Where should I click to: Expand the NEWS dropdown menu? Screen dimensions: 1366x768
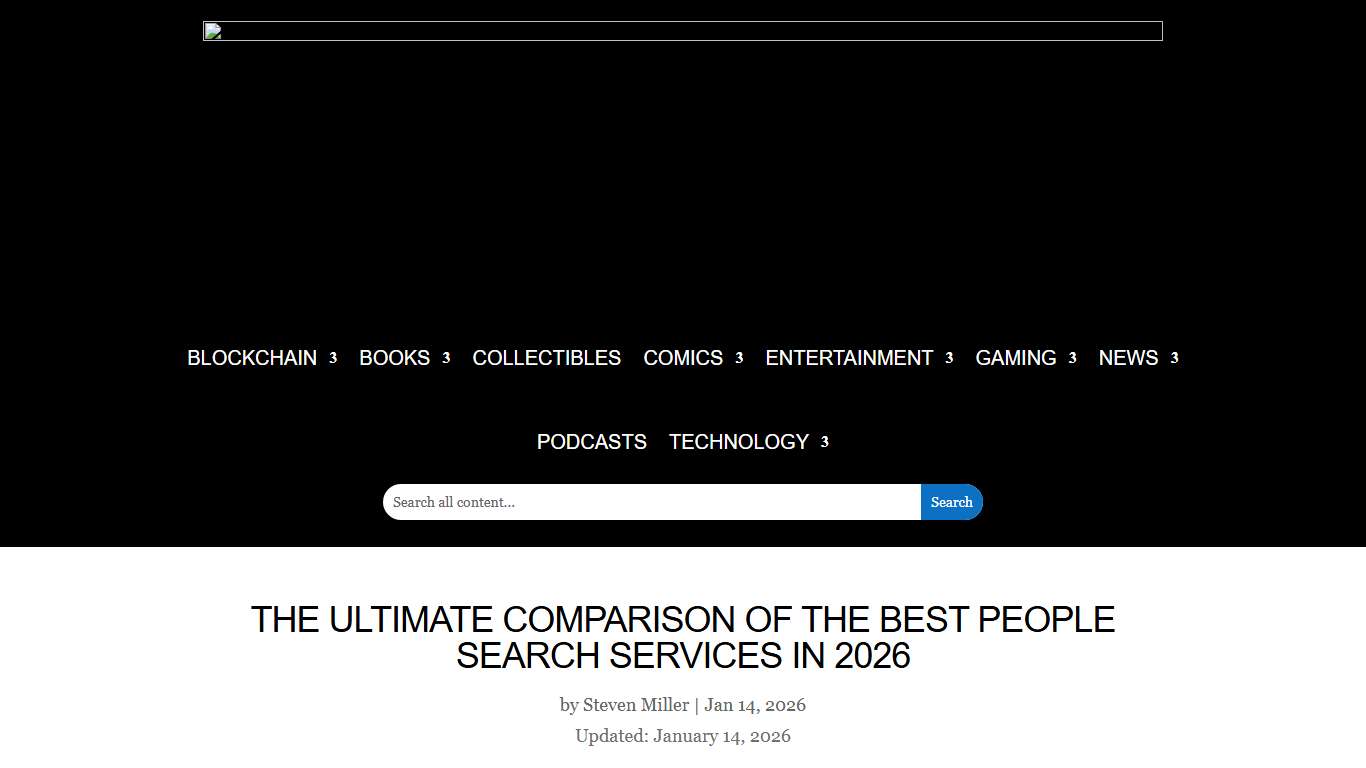1174,358
